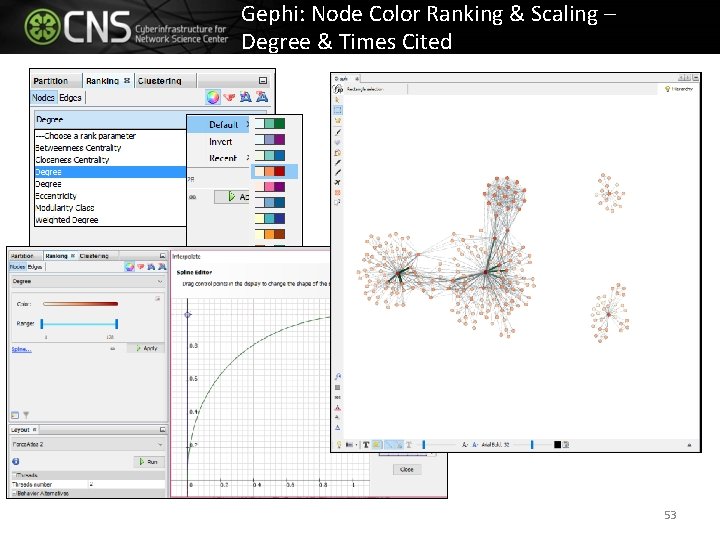
Task: Click the funnel filter icon at lower Ranking panel bottom
Action: pyautogui.click(x=26, y=415)
